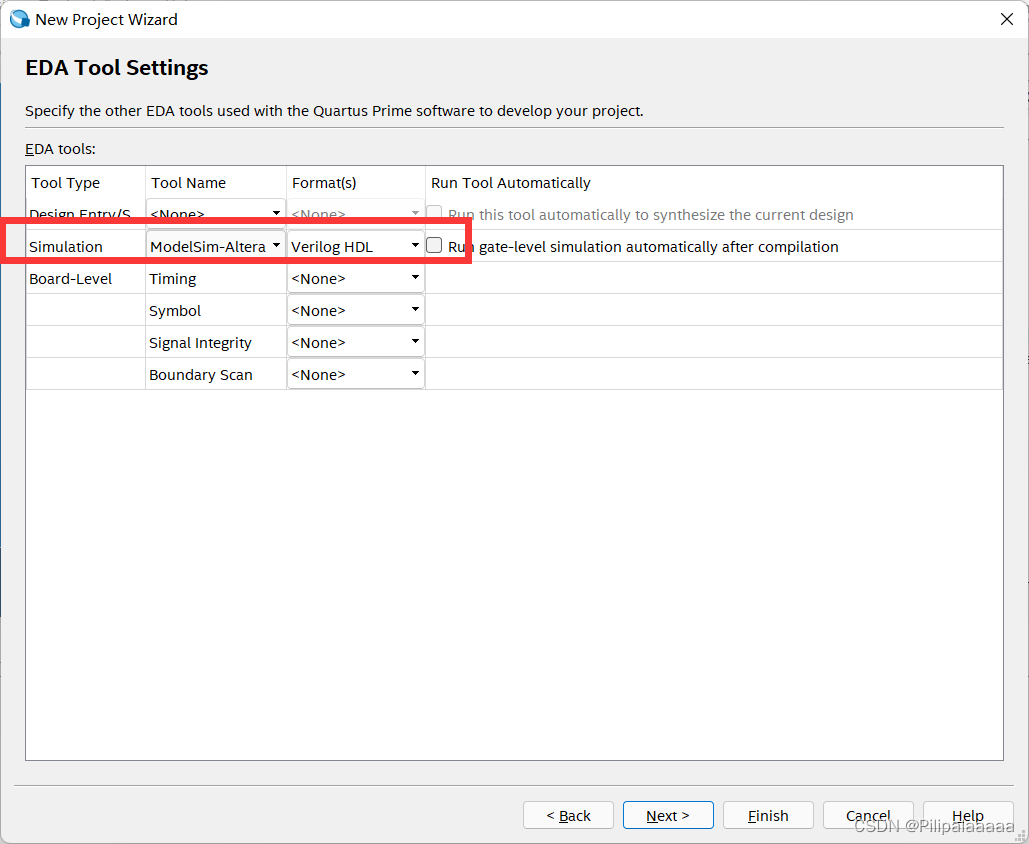Click the Quartus logo icon in title bar
The image size is (1029, 844).
point(20,19)
